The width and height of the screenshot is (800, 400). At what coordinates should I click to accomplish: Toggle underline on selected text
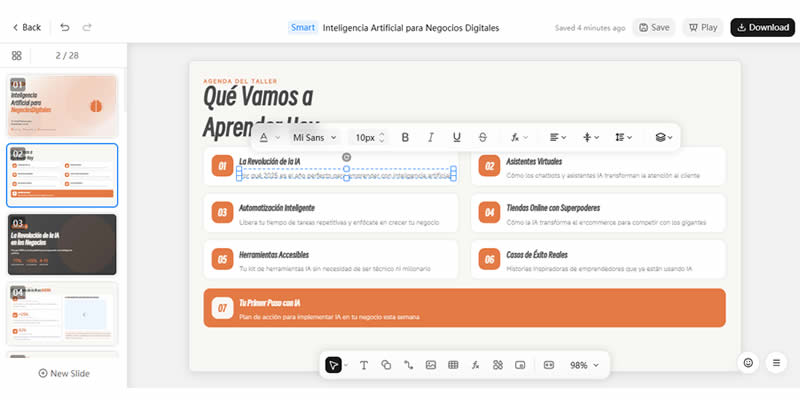click(457, 137)
